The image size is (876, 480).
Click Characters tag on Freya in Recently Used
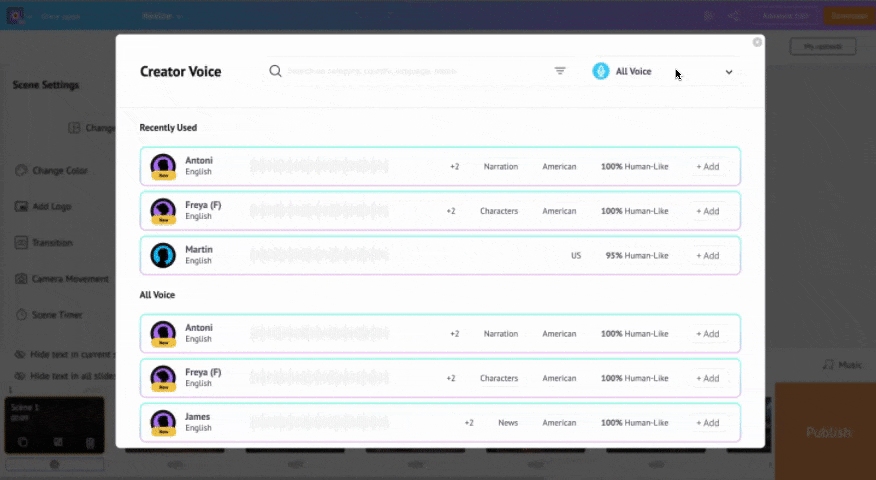click(x=499, y=211)
